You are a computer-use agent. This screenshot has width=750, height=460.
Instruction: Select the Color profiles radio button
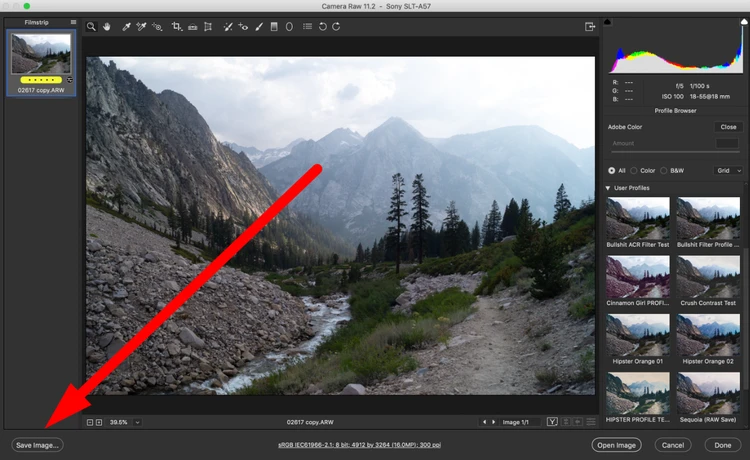(x=633, y=171)
